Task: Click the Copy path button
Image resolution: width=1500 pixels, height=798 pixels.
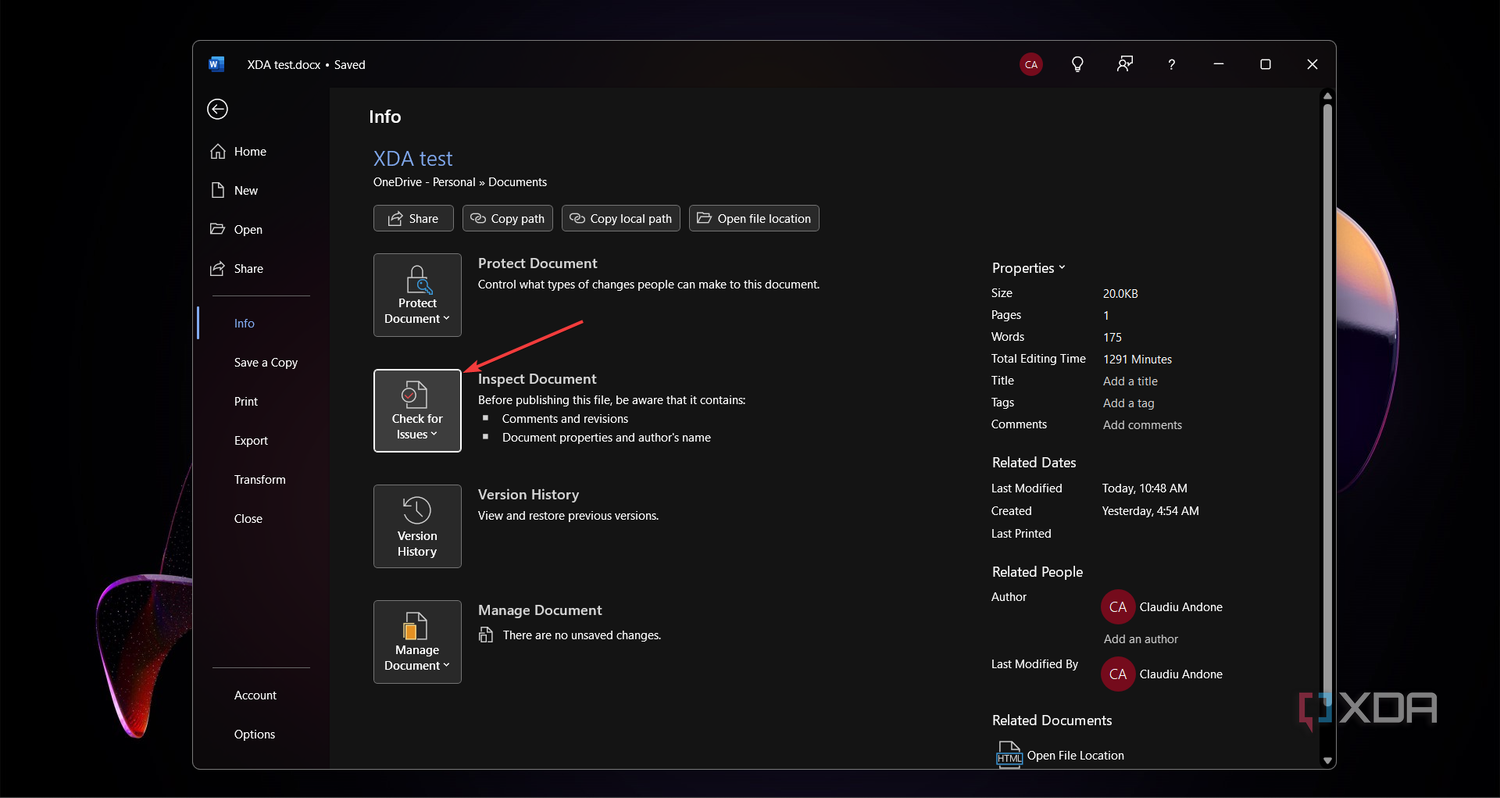Action: (x=508, y=218)
